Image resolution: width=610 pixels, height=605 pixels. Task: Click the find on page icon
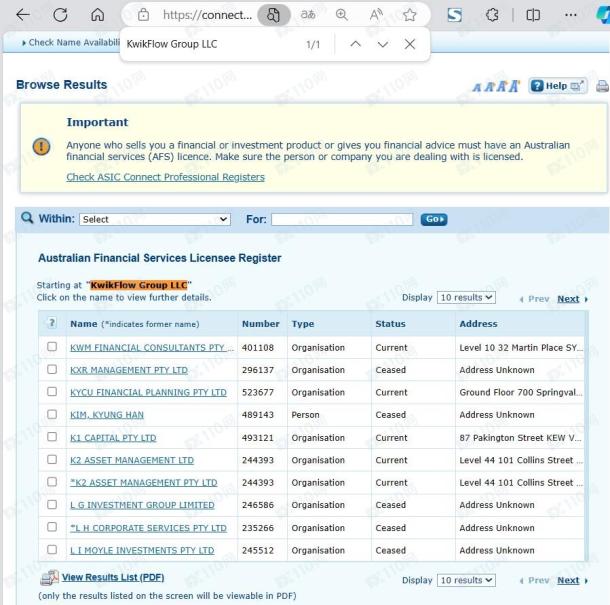(x=273, y=15)
